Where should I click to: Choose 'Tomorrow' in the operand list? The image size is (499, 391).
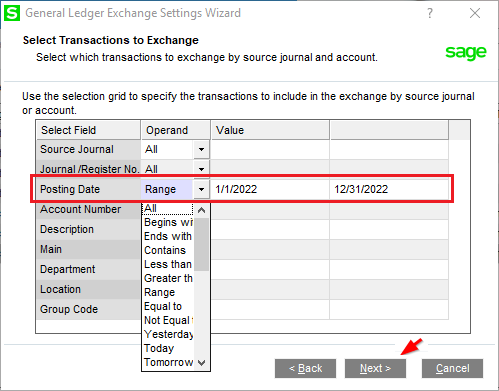click(x=168, y=362)
